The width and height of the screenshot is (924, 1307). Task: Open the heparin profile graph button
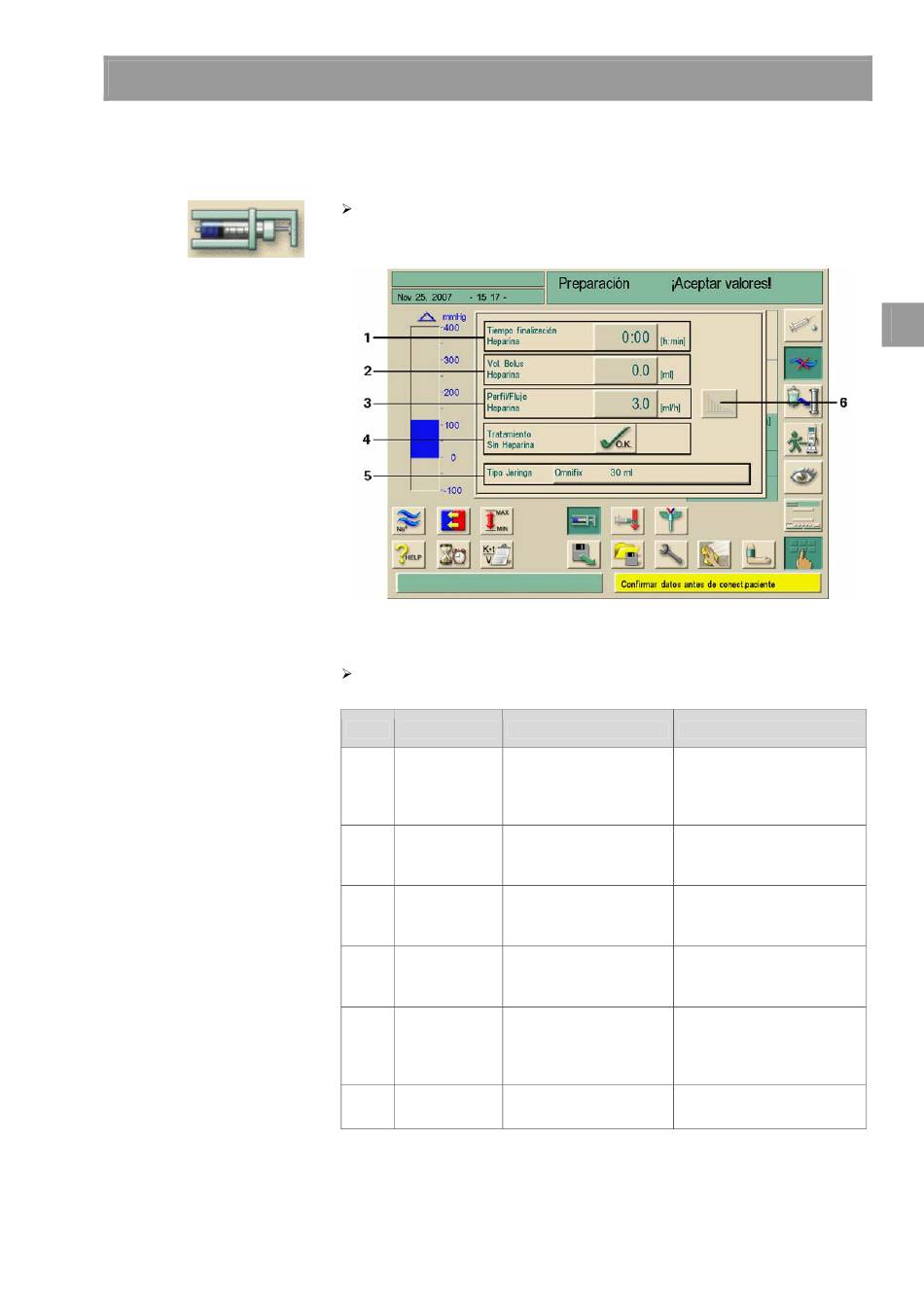[720, 404]
